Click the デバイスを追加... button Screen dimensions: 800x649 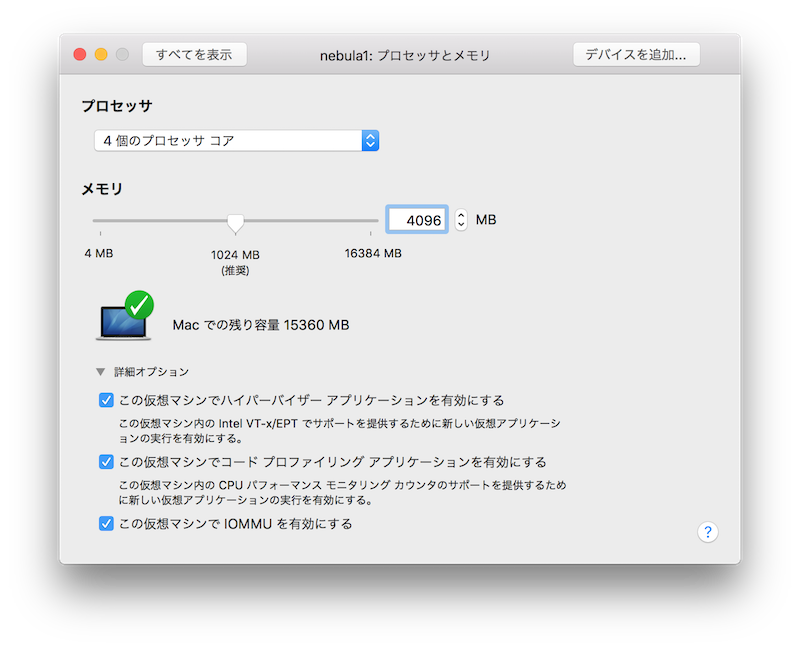click(x=636, y=55)
